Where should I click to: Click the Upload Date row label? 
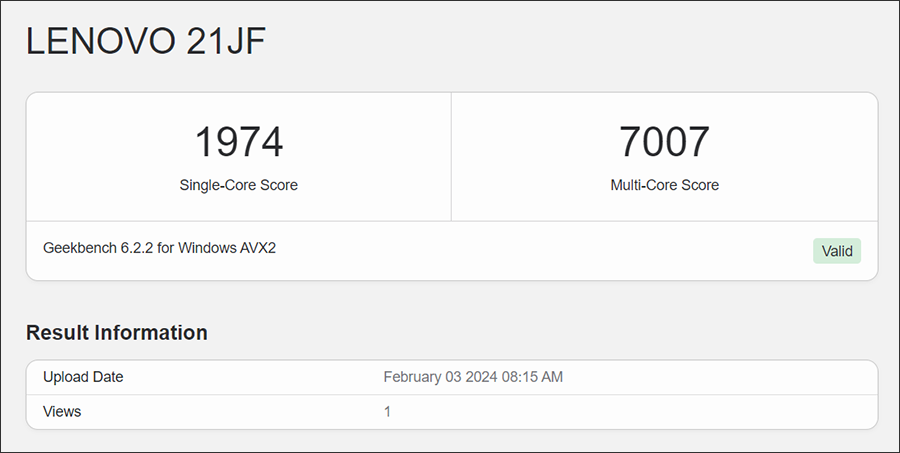(x=83, y=377)
